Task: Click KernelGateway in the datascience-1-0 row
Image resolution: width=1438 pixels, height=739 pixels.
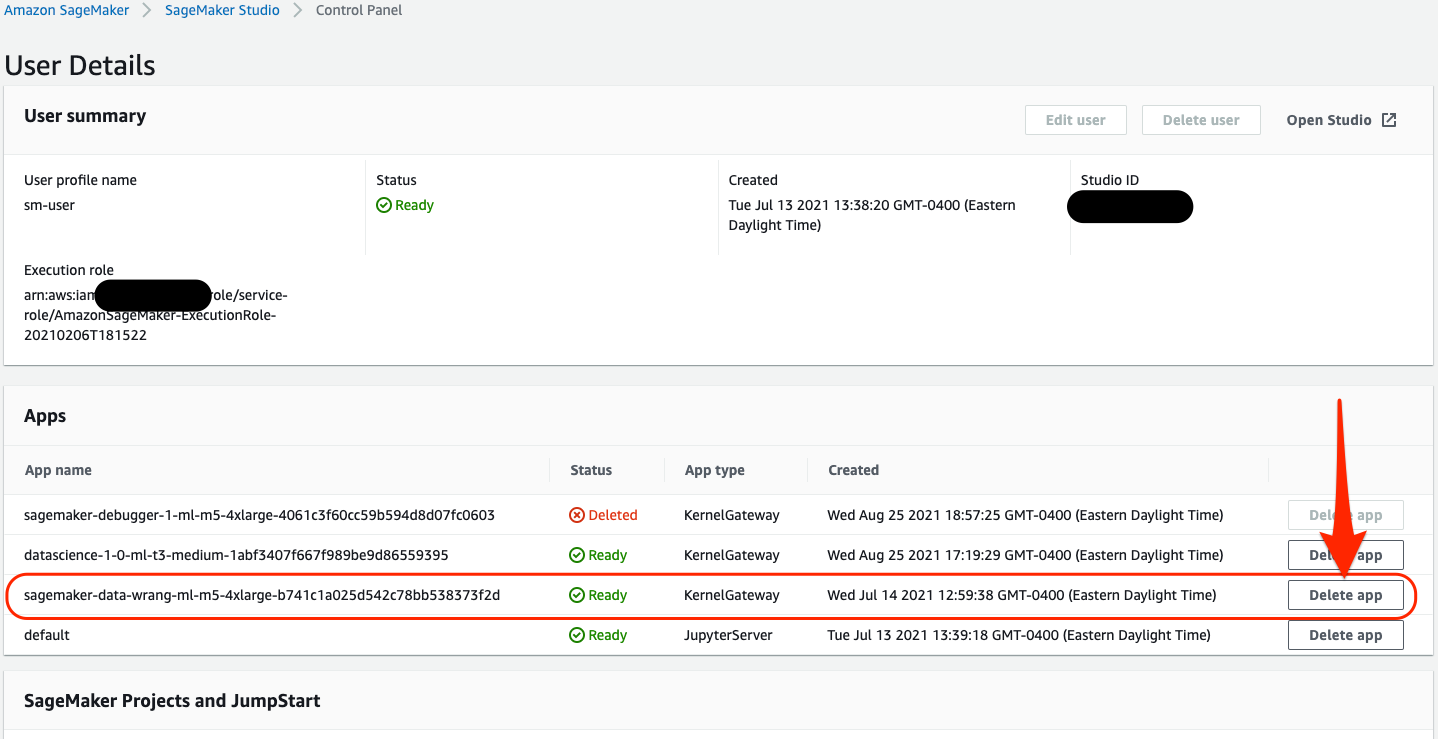Action: (x=732, y=555)
